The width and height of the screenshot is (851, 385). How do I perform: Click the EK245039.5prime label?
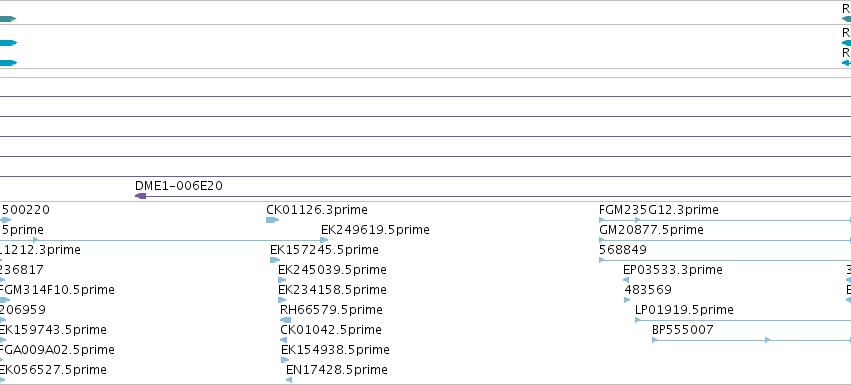[x=332, y=270]
